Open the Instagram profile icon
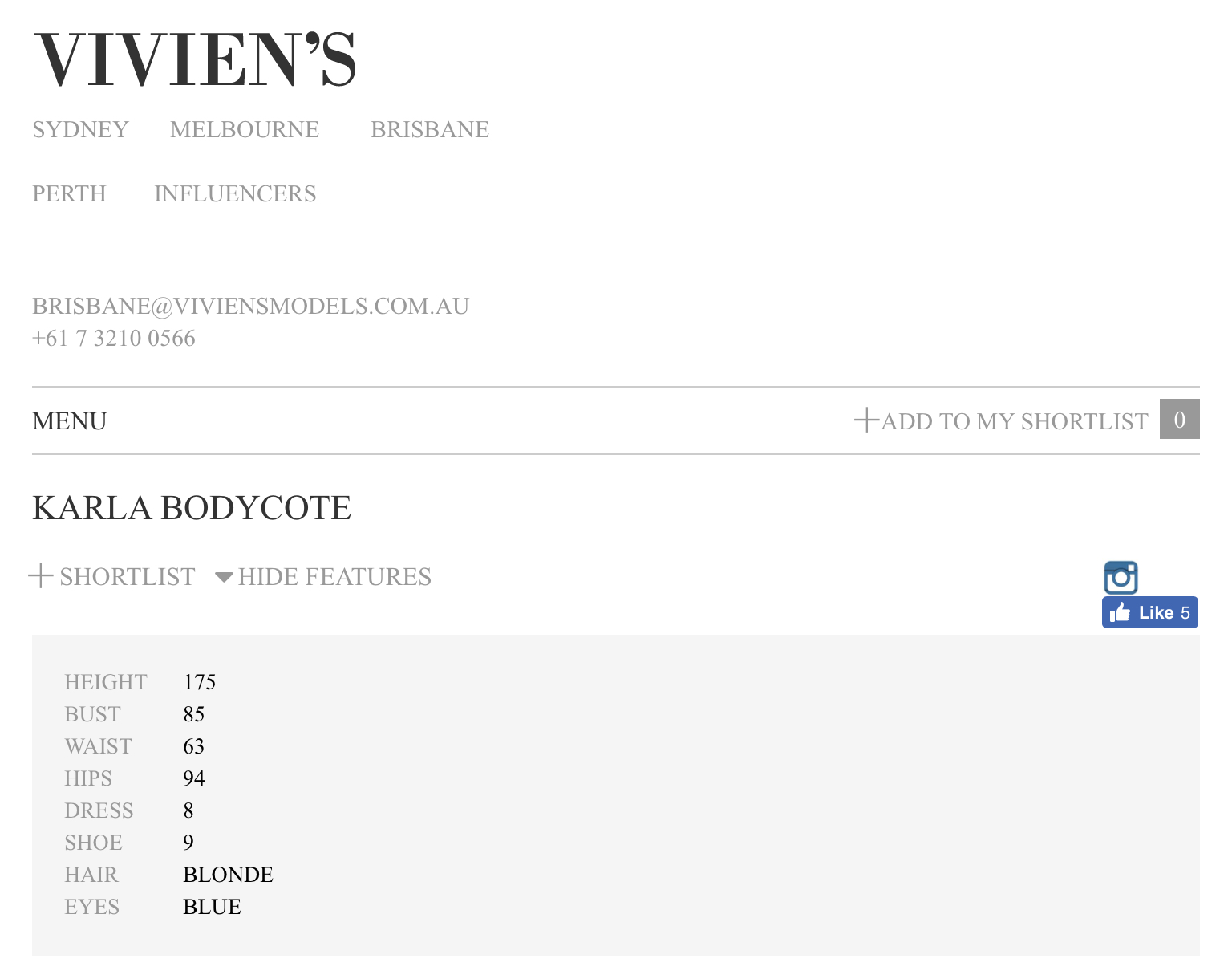 [1121, 578]
